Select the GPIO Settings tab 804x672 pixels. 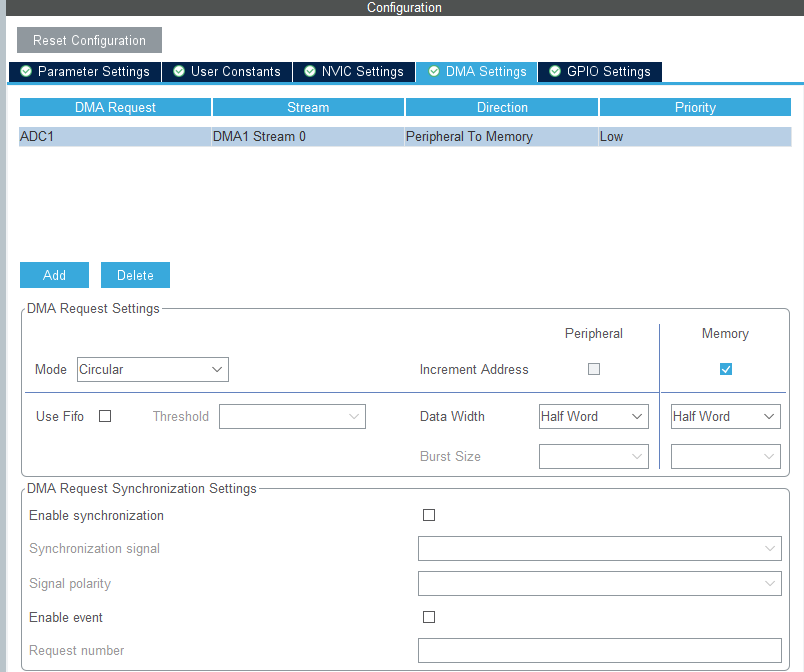pyautogui.click(x=600, y=72)
